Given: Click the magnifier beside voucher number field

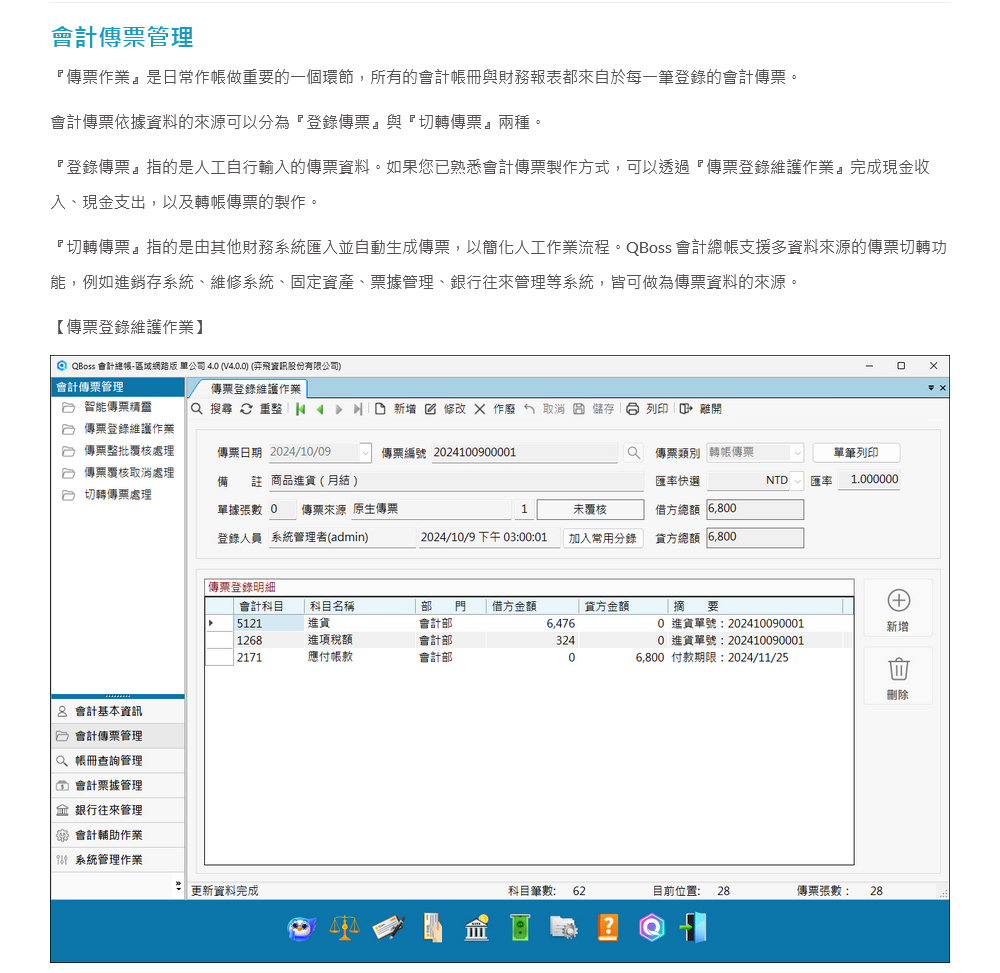Looking at the screenshot, I should [633, 453].
